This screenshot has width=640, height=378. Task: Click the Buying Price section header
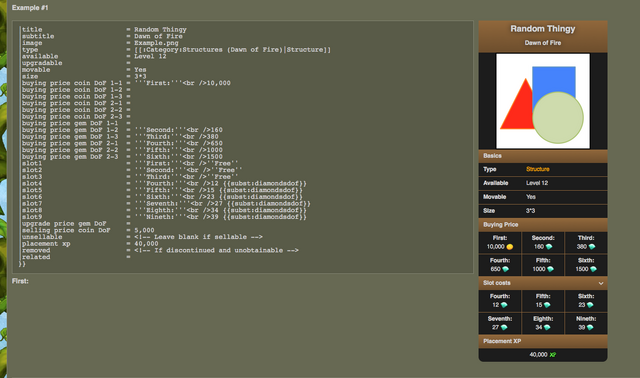pos(543,225)
